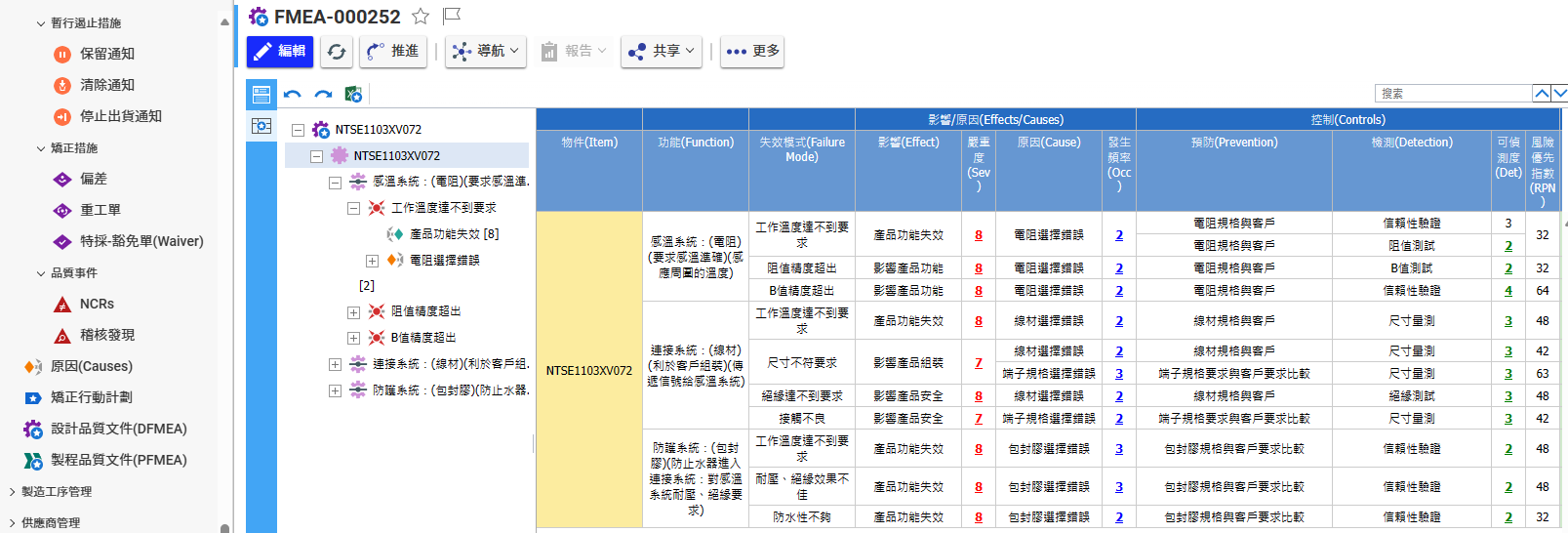Click the 矯正行動計劃 sidebar icon

(x=33, y=398)
